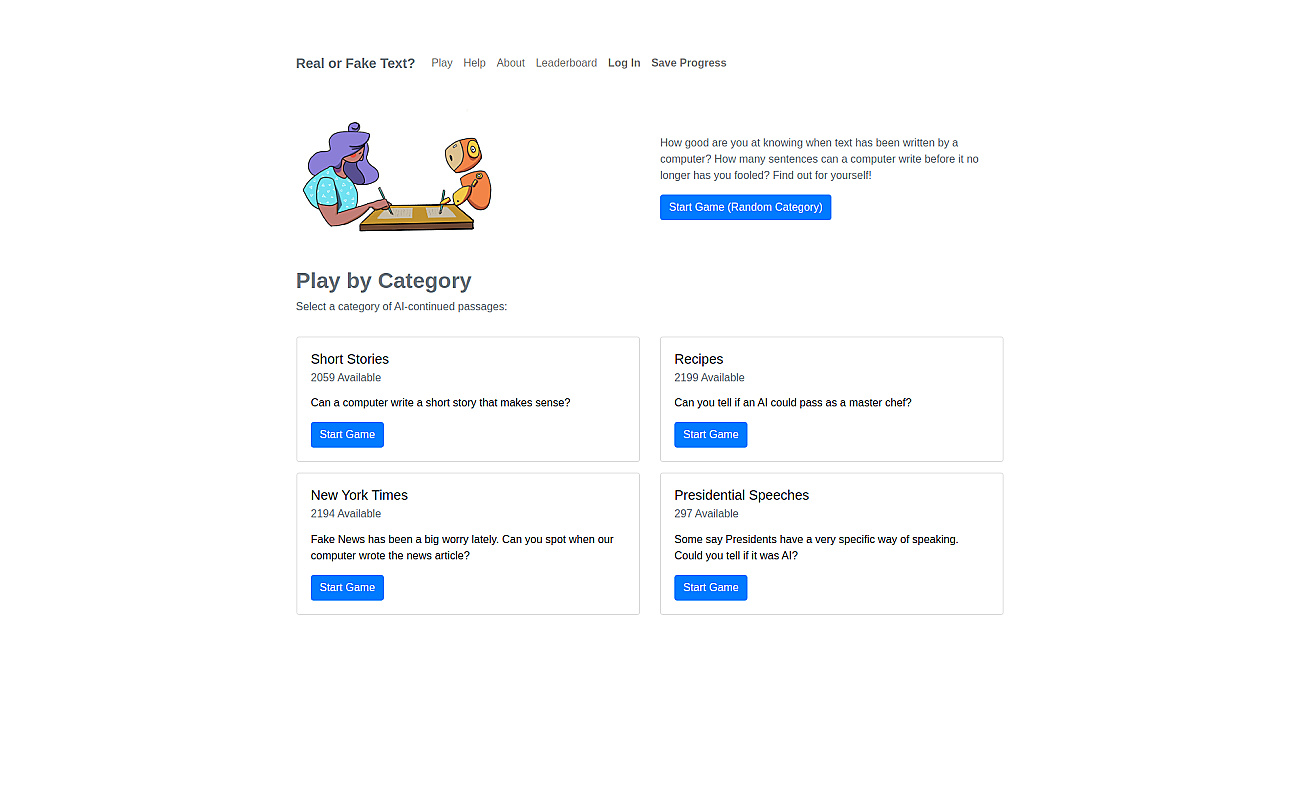Start Game for Recipes category
The height and width of the screenshot is (788, 1300).
coord(710,435)
